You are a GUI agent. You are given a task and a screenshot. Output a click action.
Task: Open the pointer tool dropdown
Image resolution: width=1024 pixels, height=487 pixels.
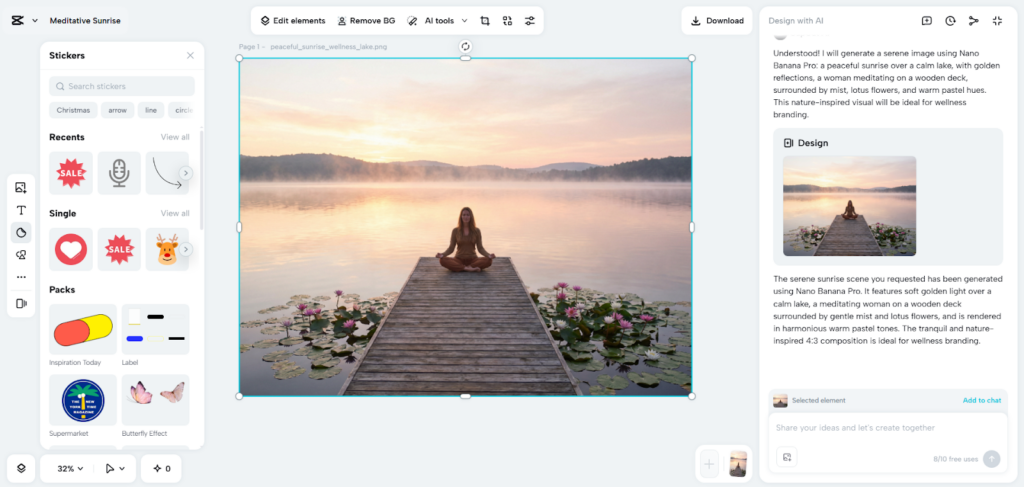115,468
